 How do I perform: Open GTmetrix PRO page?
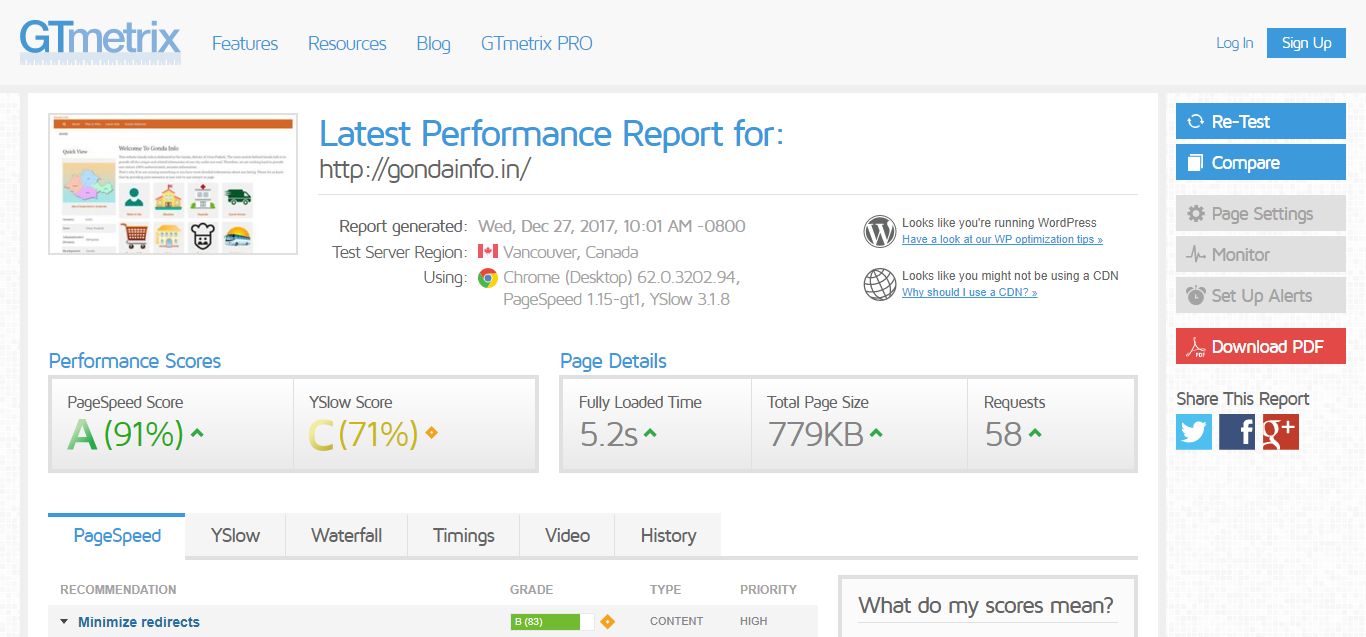[537, 43]
